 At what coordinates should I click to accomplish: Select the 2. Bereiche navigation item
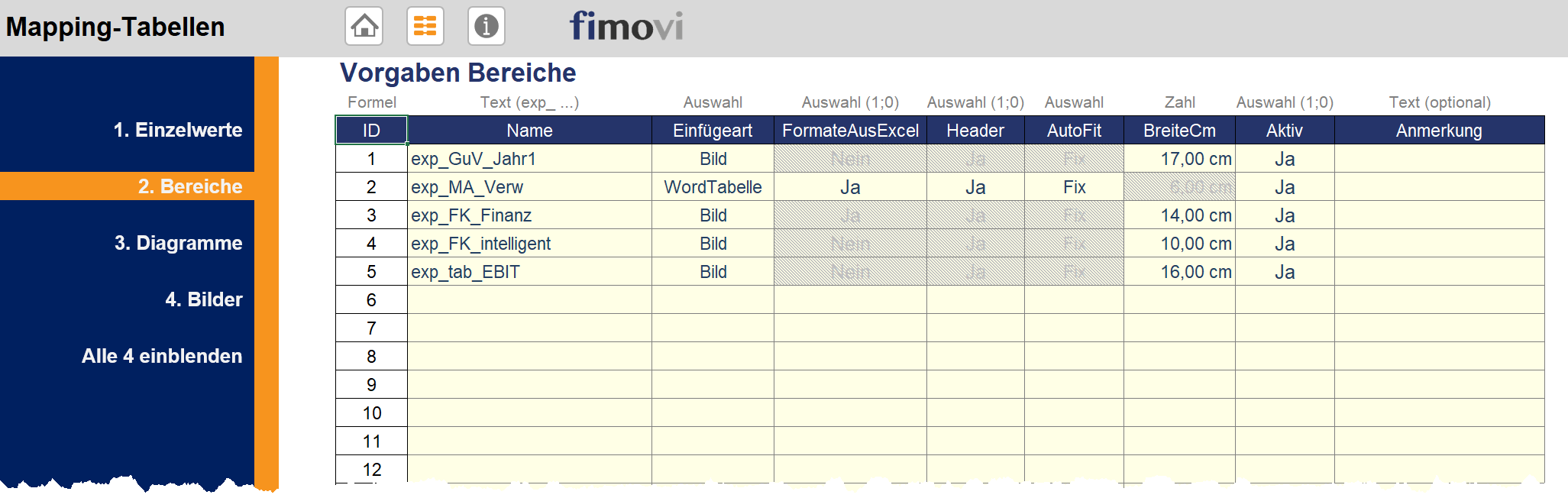(x=189, y=186)
